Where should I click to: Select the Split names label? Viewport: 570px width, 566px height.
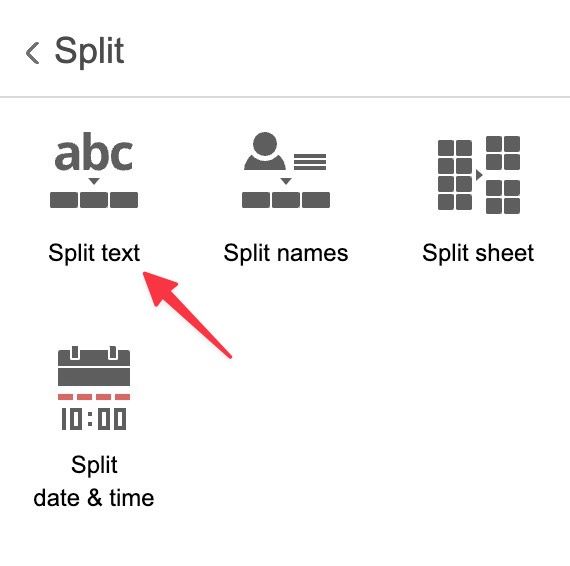pyautogui.click(x=286, y=253)
